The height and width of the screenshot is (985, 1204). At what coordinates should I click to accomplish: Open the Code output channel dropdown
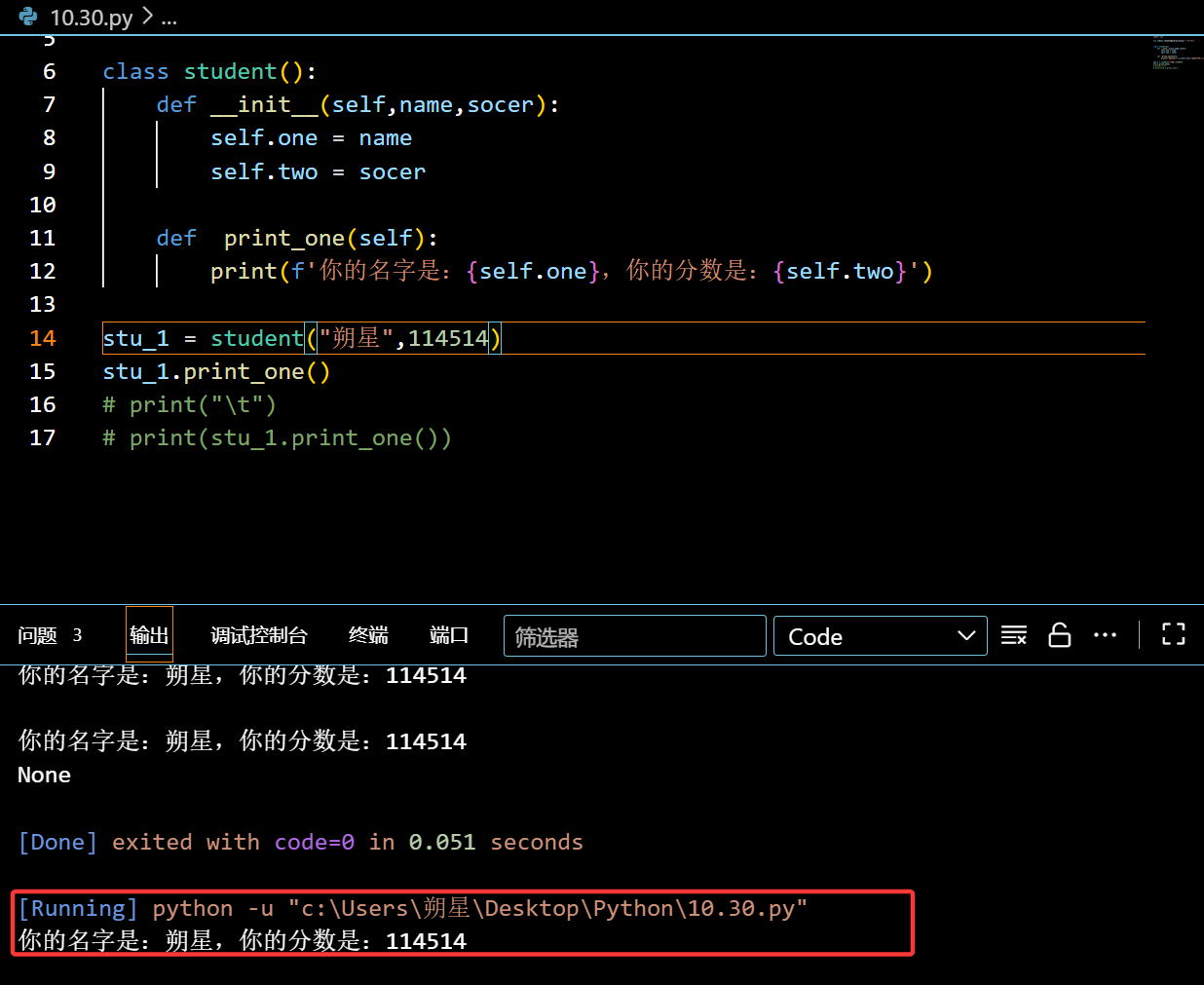(x=880, y=635)
